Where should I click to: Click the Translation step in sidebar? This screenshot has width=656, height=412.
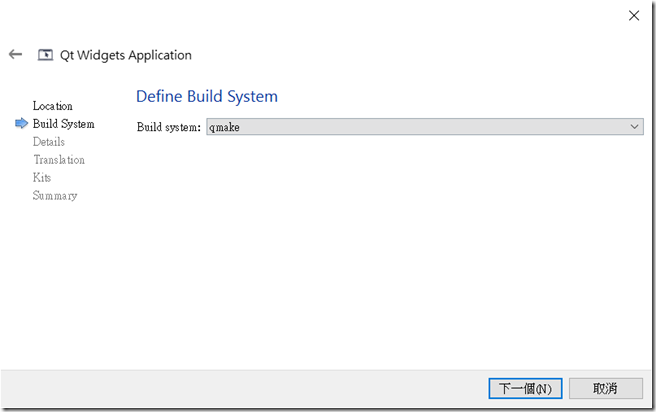click(x=59, y=160)
